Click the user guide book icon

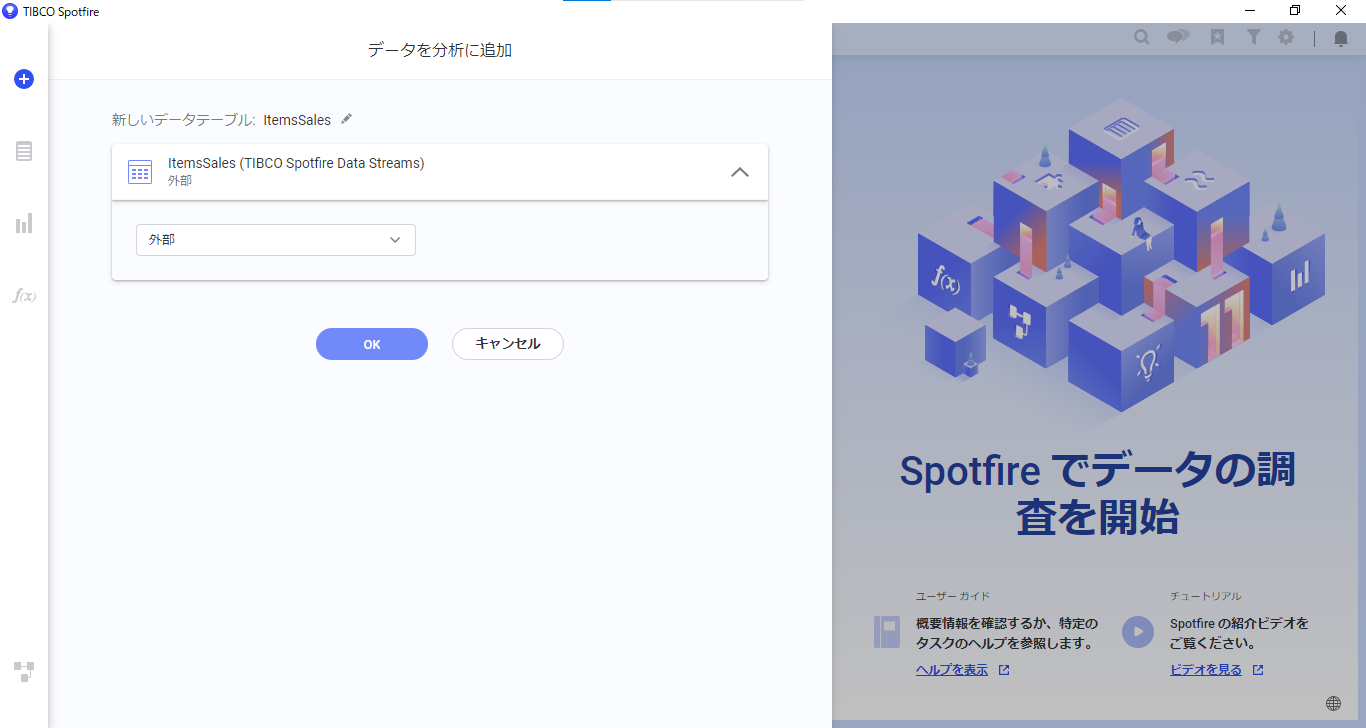coord(887,632)
